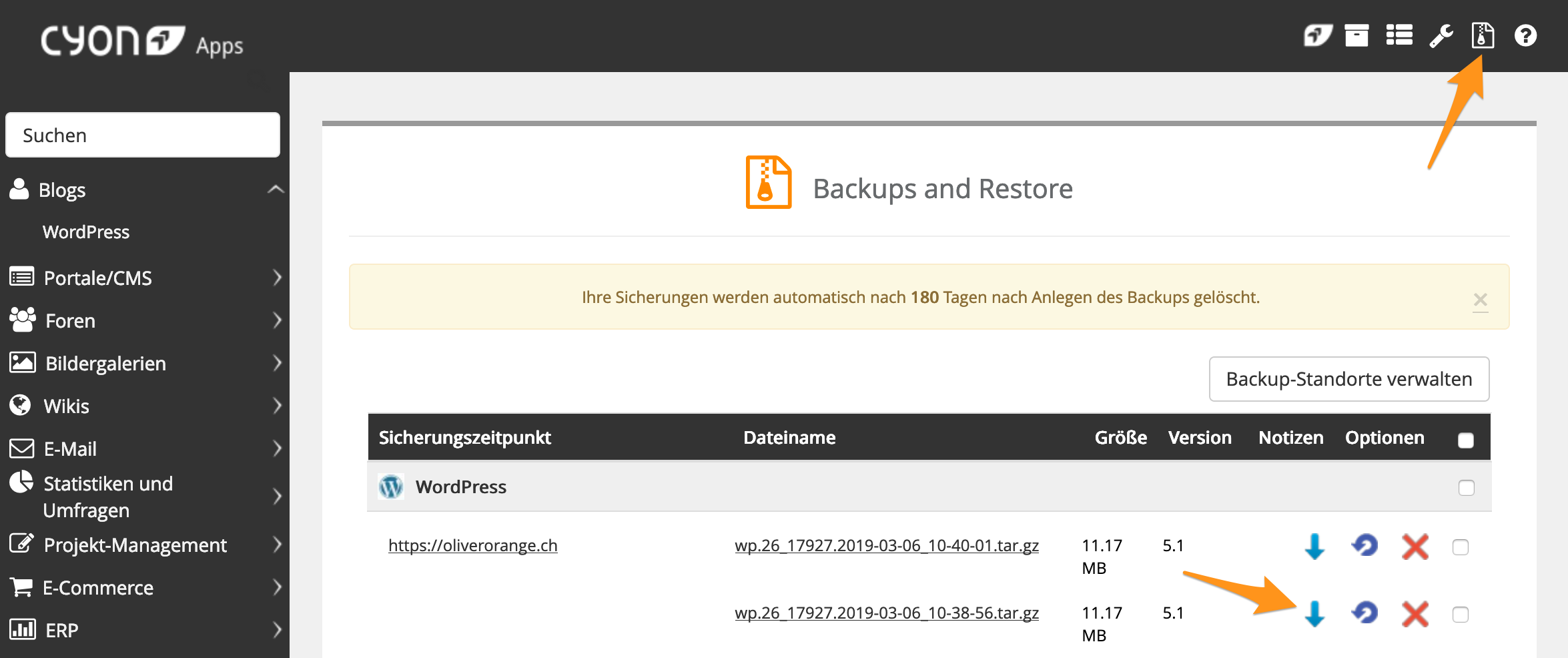The height and width of the screenshot is (658, 1568).
Task: Collapse the Blogs category
Action: pos(276,190)
